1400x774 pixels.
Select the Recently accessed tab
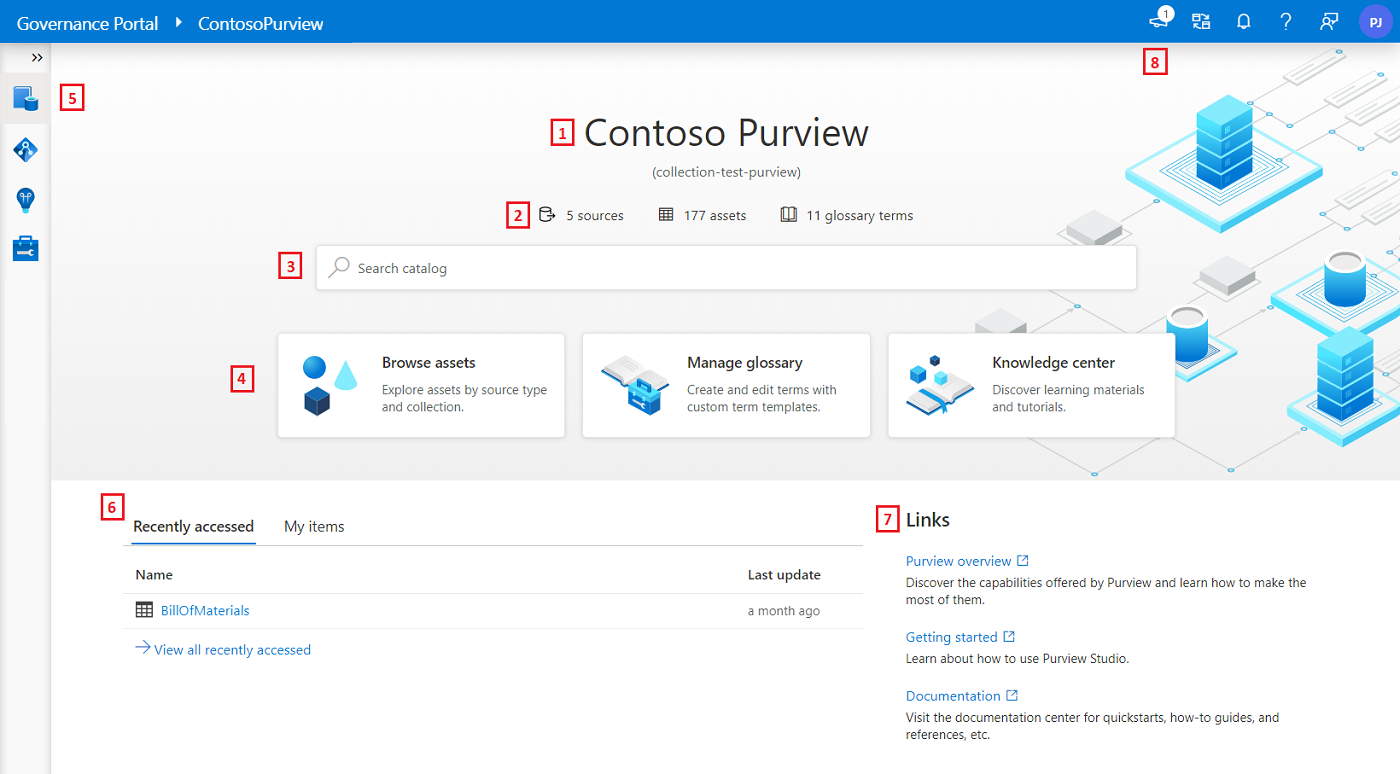[193, 526]
